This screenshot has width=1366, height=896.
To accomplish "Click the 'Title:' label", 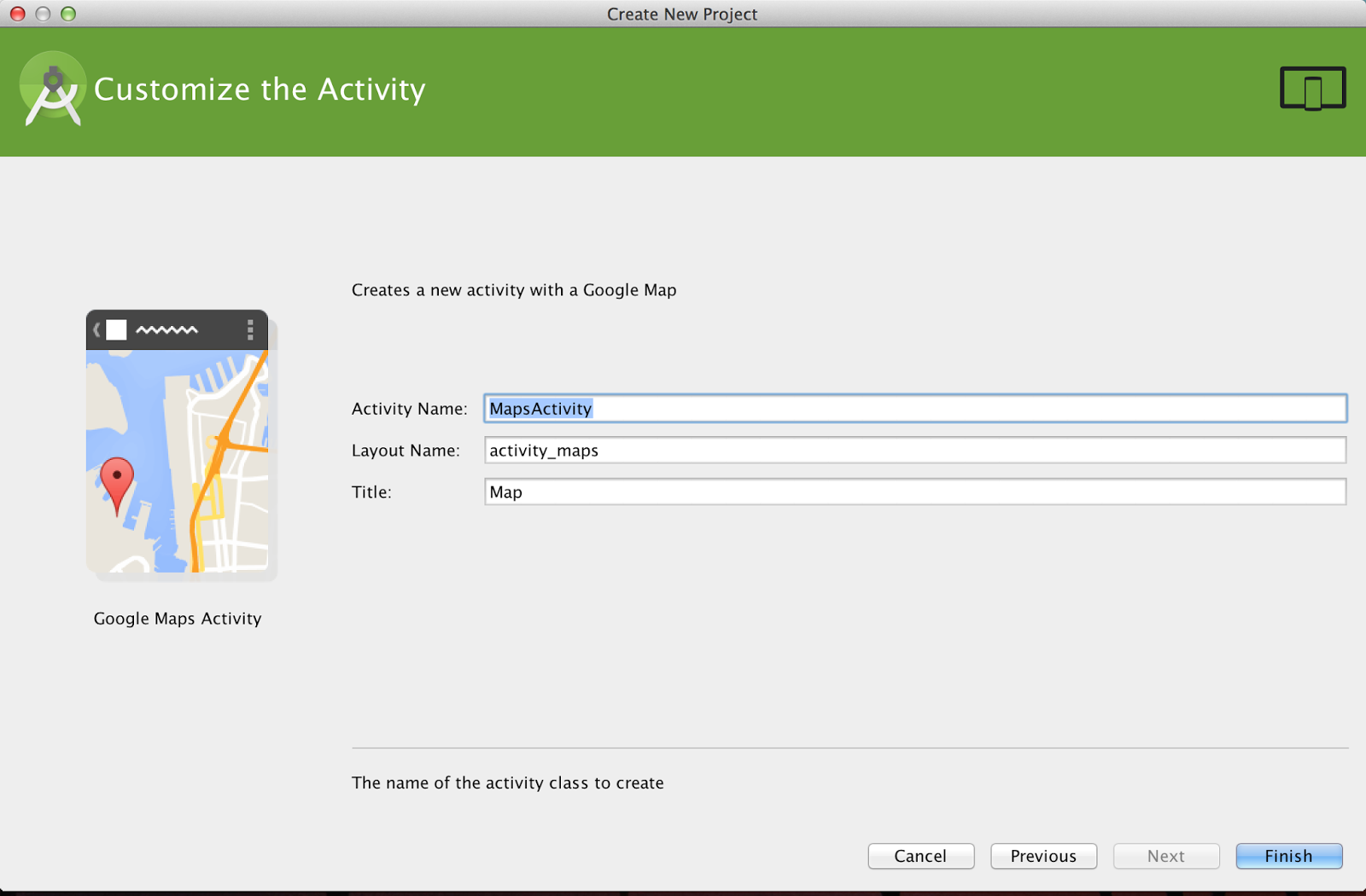I will [x=371, y=492].
